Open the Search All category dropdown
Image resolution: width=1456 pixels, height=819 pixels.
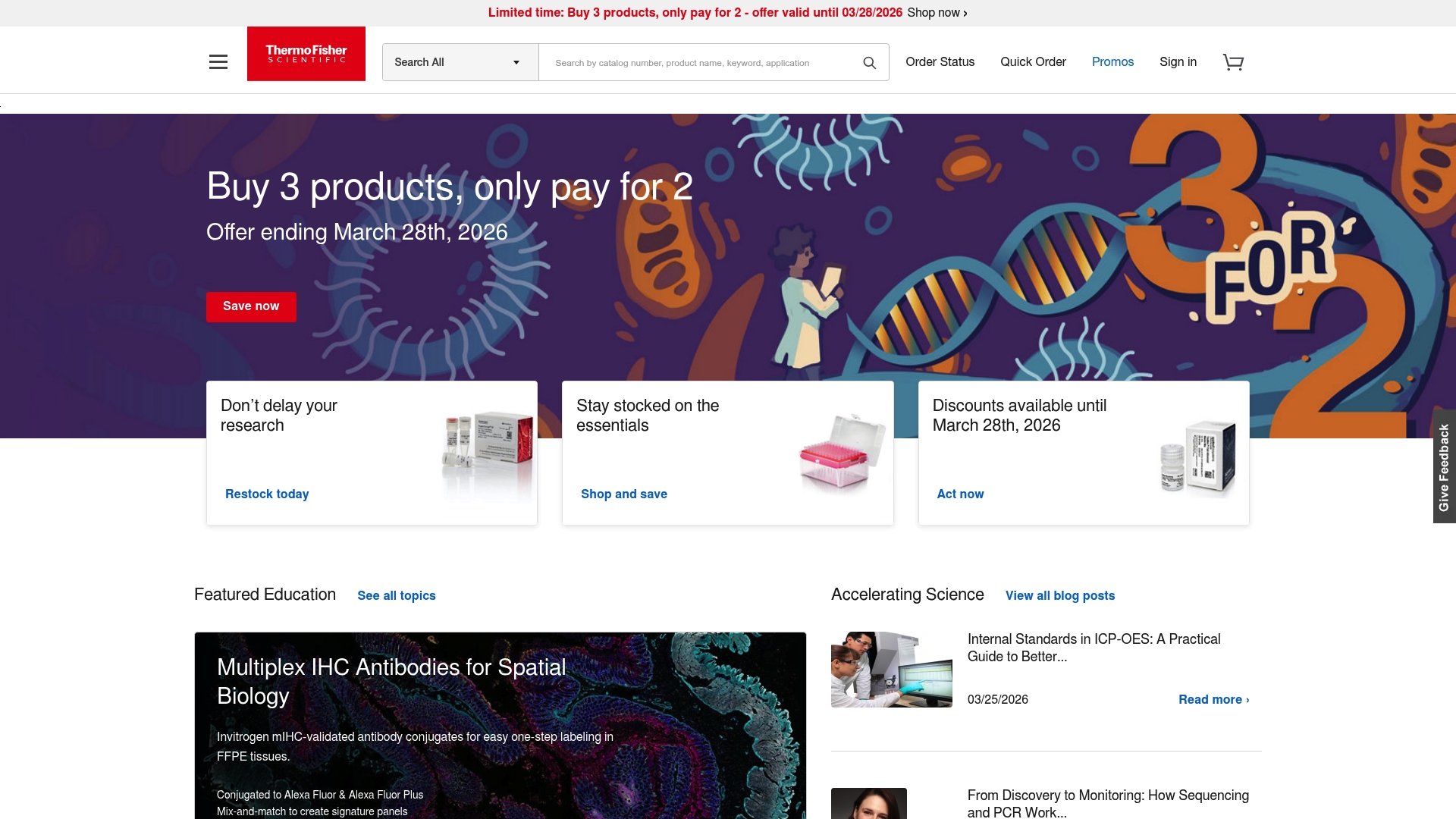459,61
